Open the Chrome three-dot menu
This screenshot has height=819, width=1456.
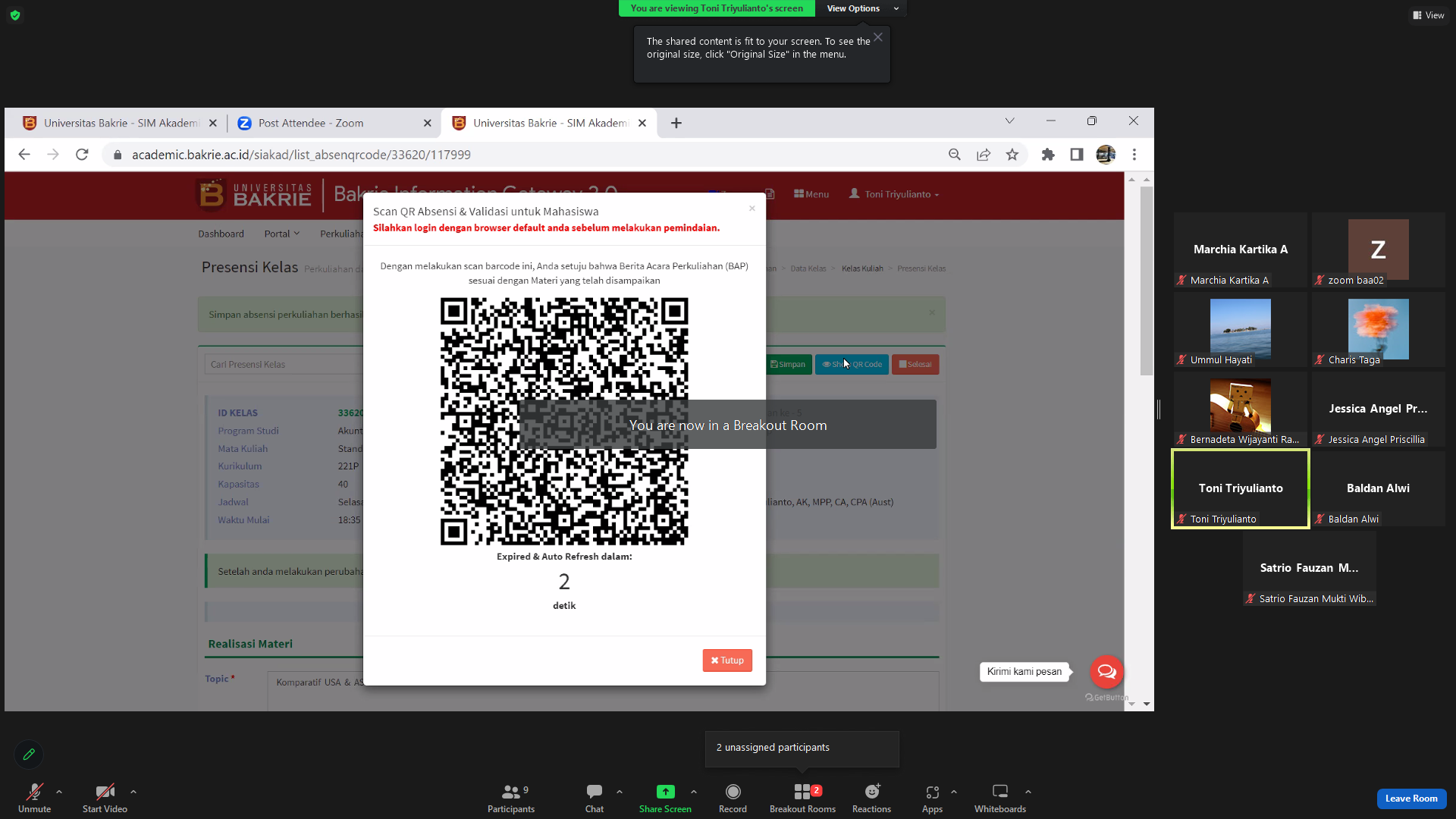(x=1134, y=155)
